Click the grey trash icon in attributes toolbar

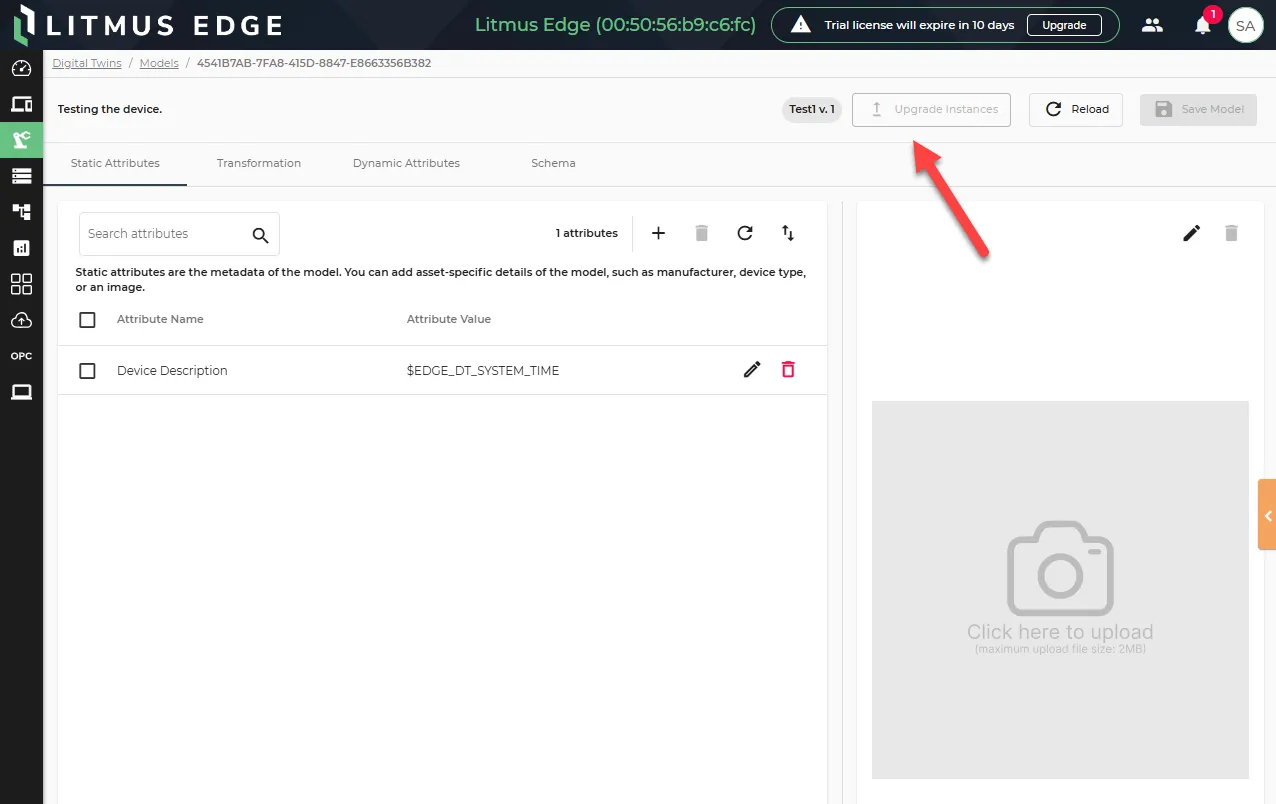pyautogui.click(x=702, y=233)
